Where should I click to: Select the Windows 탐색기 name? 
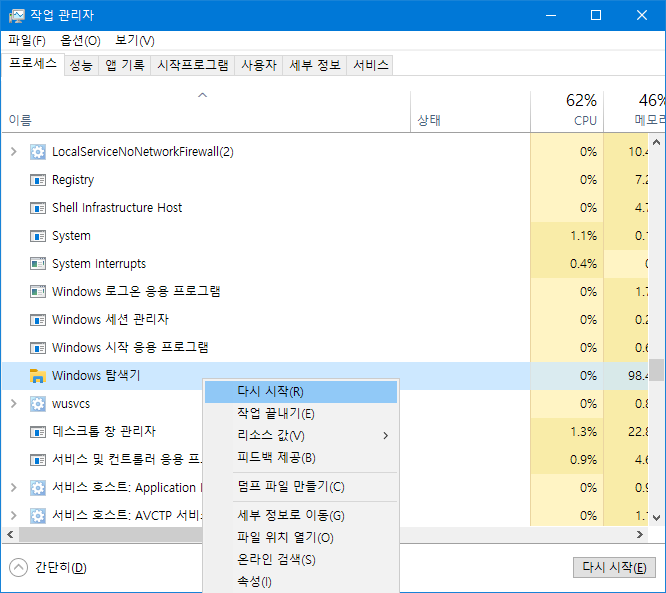[96, 376]
